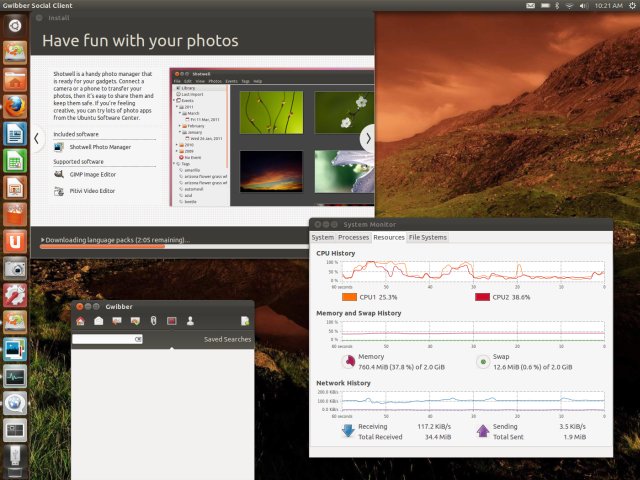This screenshot has height=480, width=640.
Task: Click the Total Received 34.4 MiB value
Action: click(438, 437)
